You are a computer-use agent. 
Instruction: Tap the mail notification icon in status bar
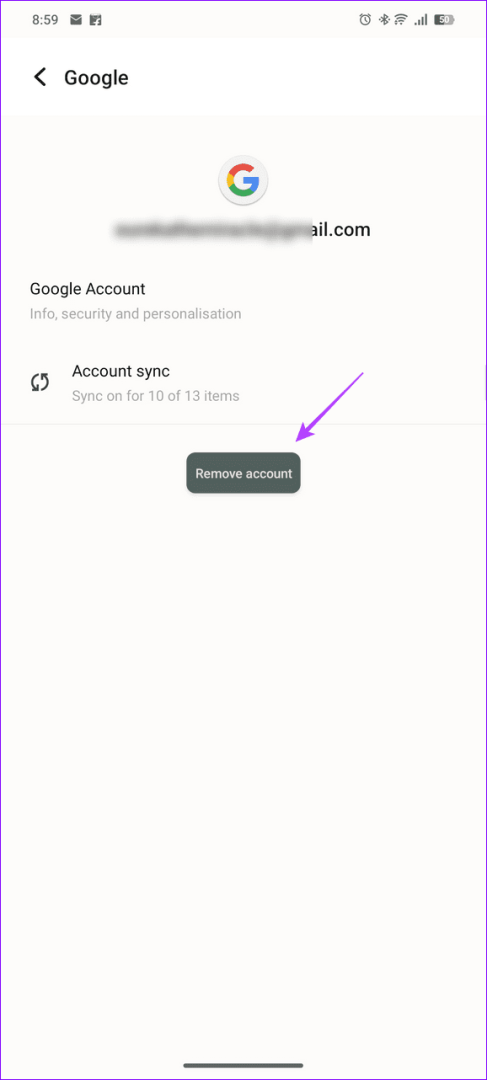pos(76,20)
